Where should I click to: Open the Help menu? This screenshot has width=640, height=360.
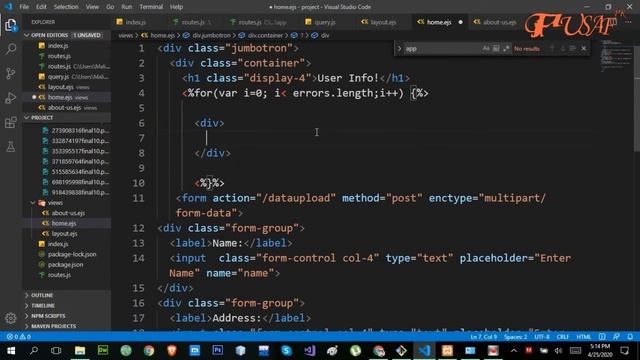coord(176,7)
